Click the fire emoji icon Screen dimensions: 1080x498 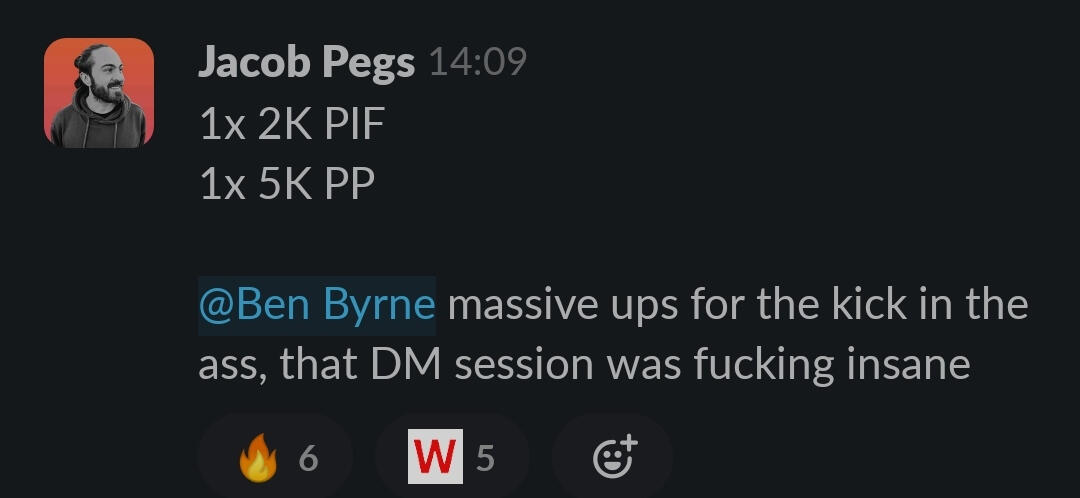[258, 457]
